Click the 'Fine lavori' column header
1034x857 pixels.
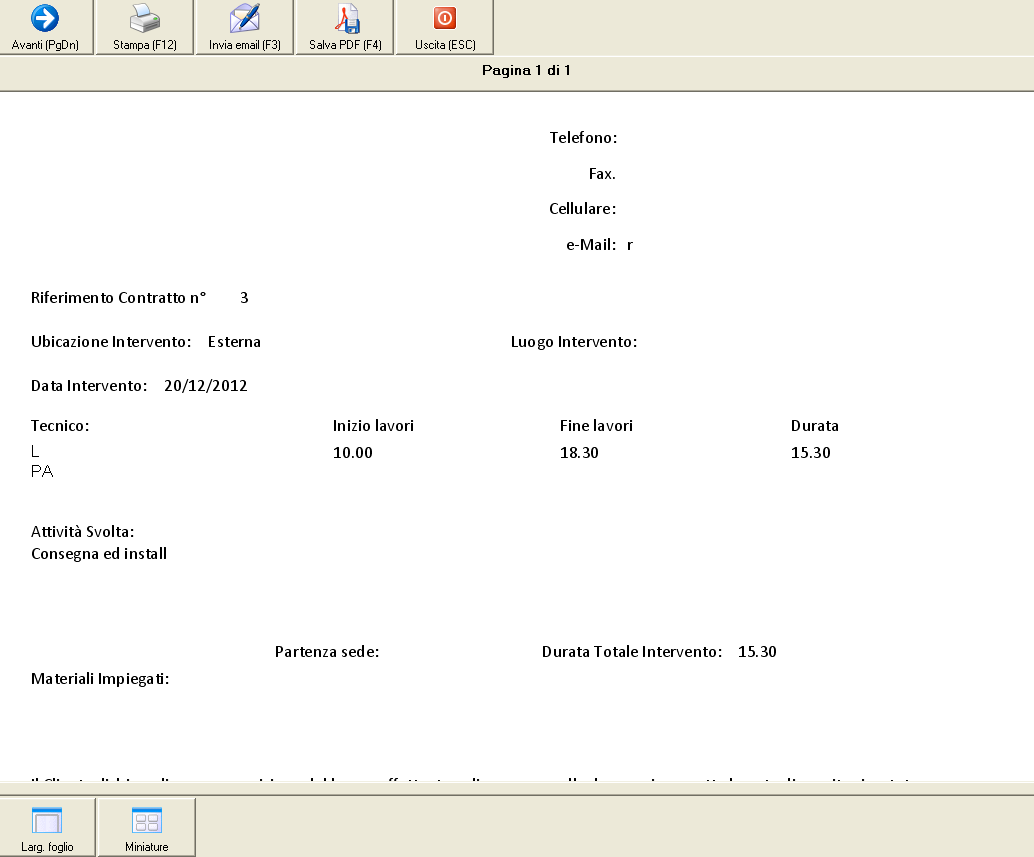[x=596, y=426]
